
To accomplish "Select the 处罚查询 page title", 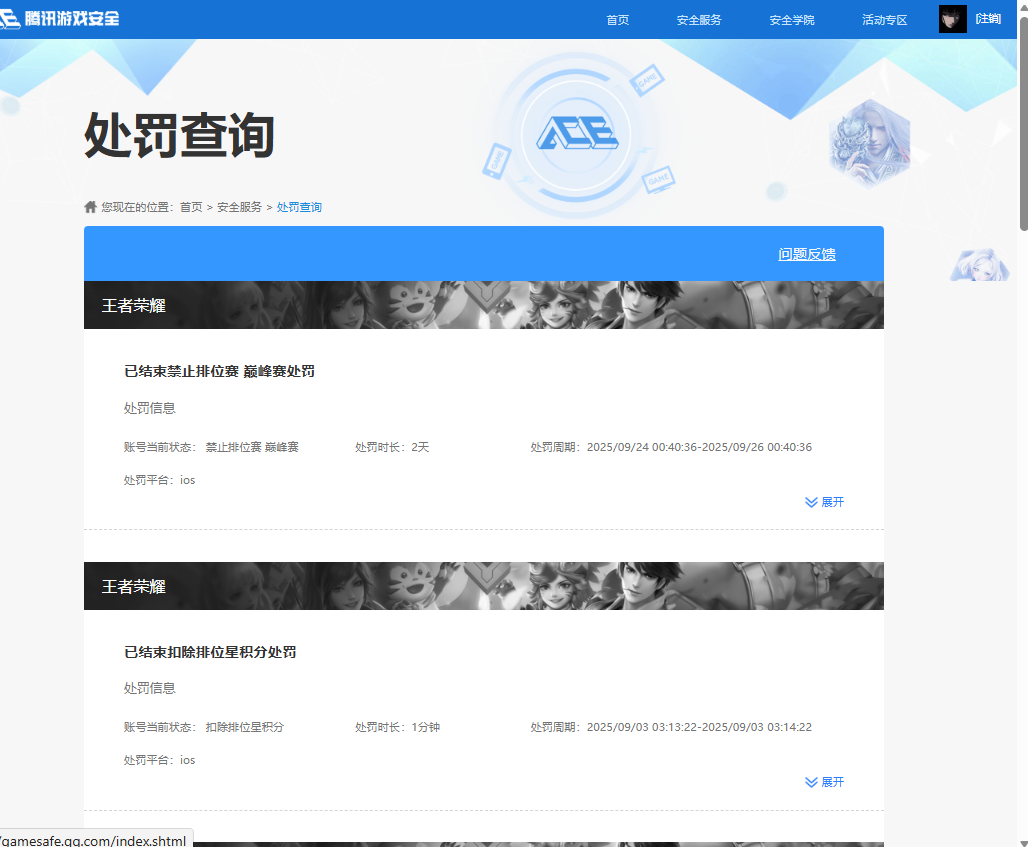I will coord(179,135).
